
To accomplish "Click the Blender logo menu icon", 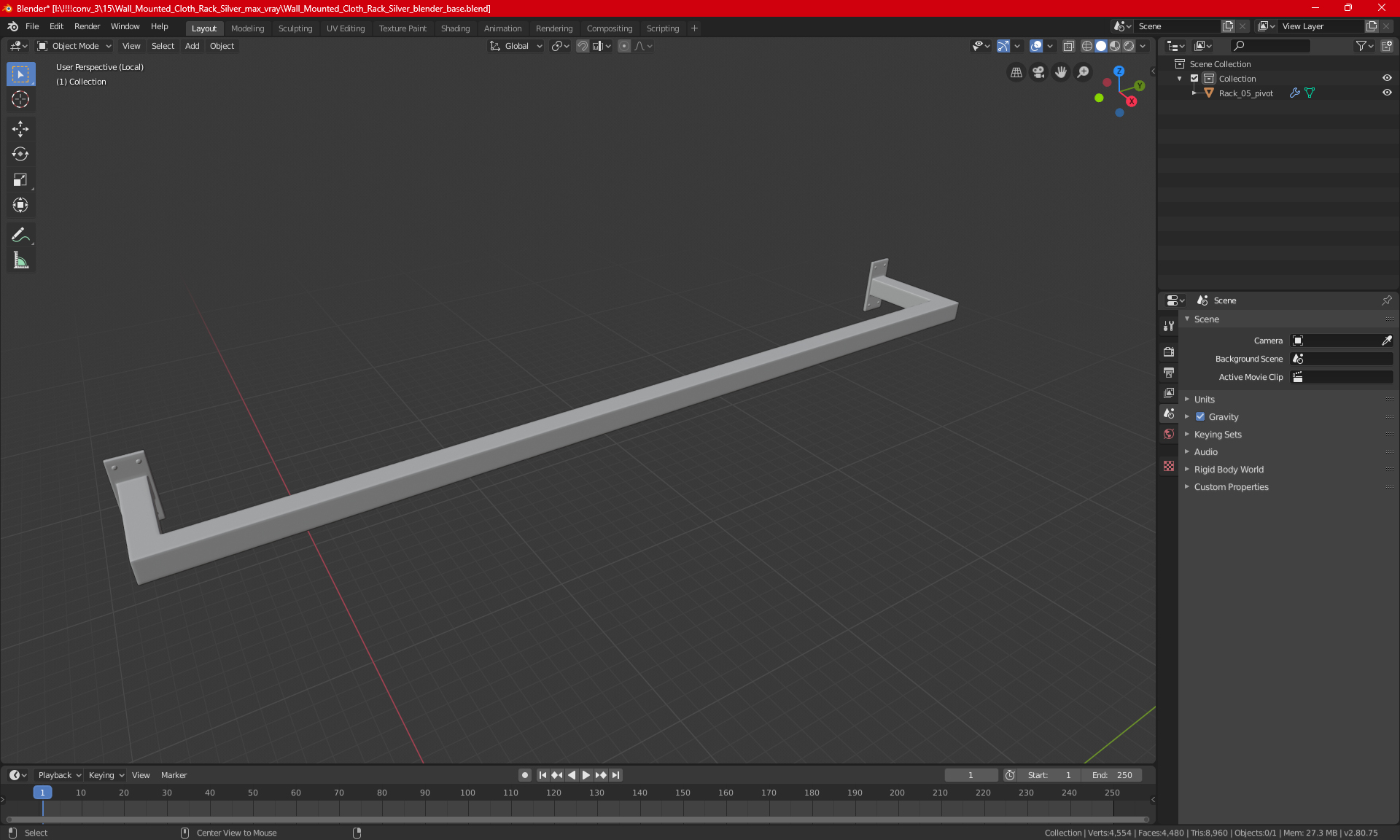I will pyautogui.click(x=12, y=26).
